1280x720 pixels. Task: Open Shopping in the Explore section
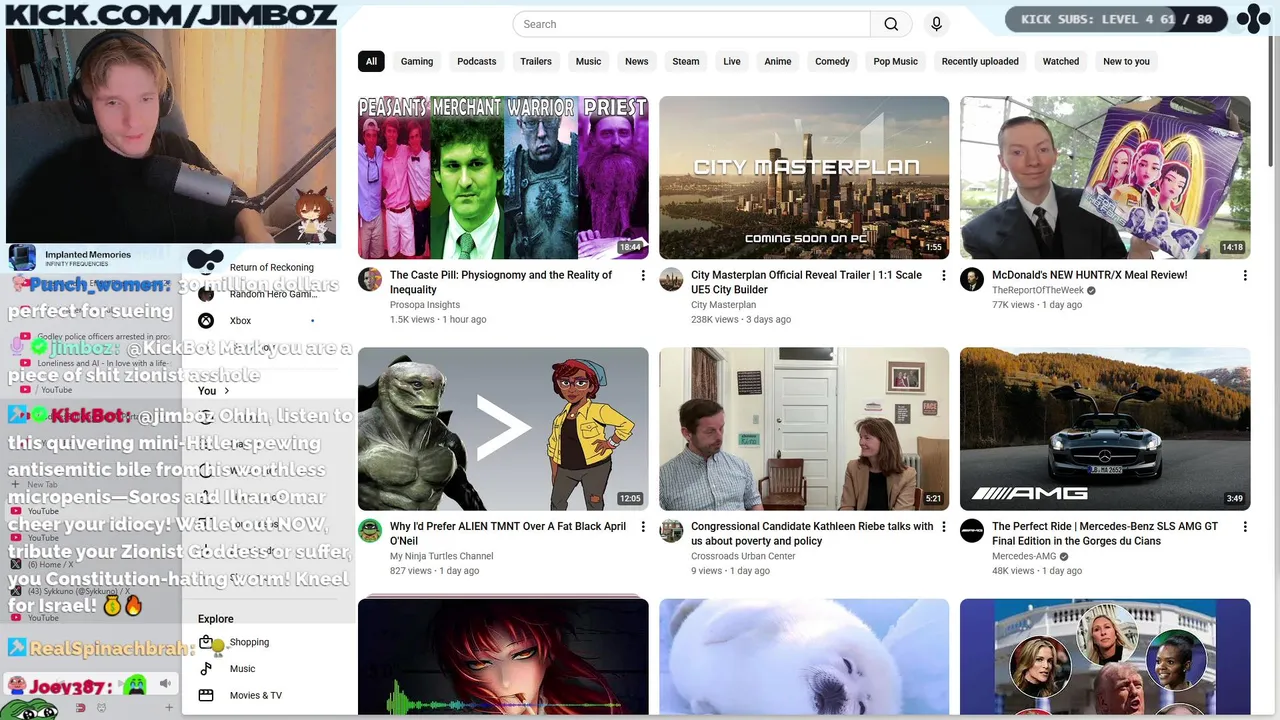(x=249, y=642)
